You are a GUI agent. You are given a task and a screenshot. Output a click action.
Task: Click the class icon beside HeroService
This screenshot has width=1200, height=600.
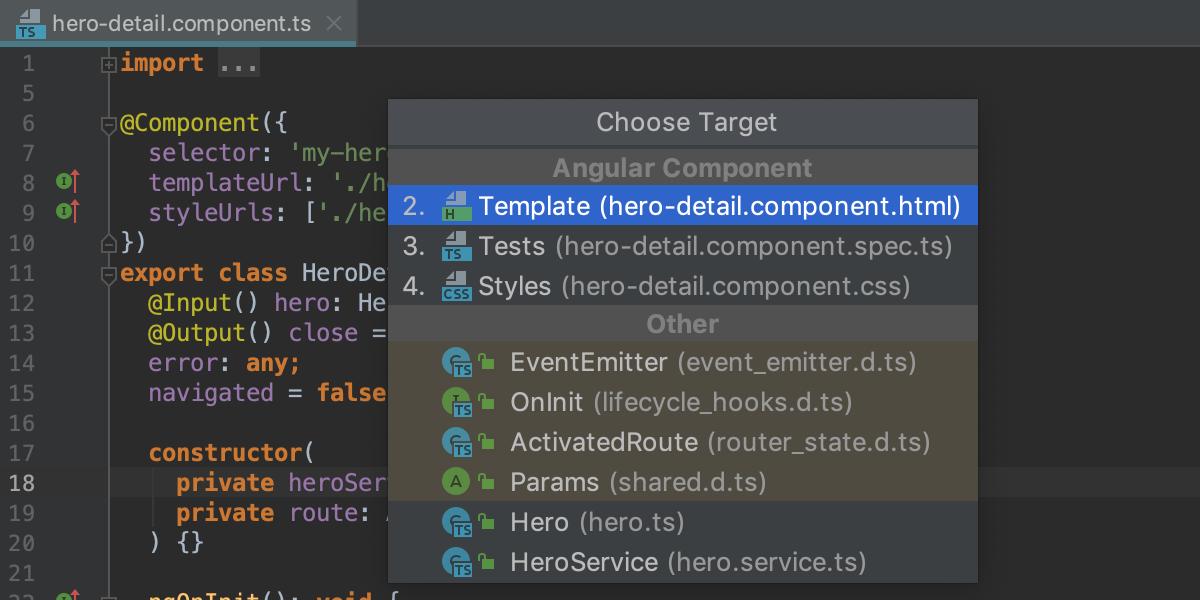click(x=456, y=562)
